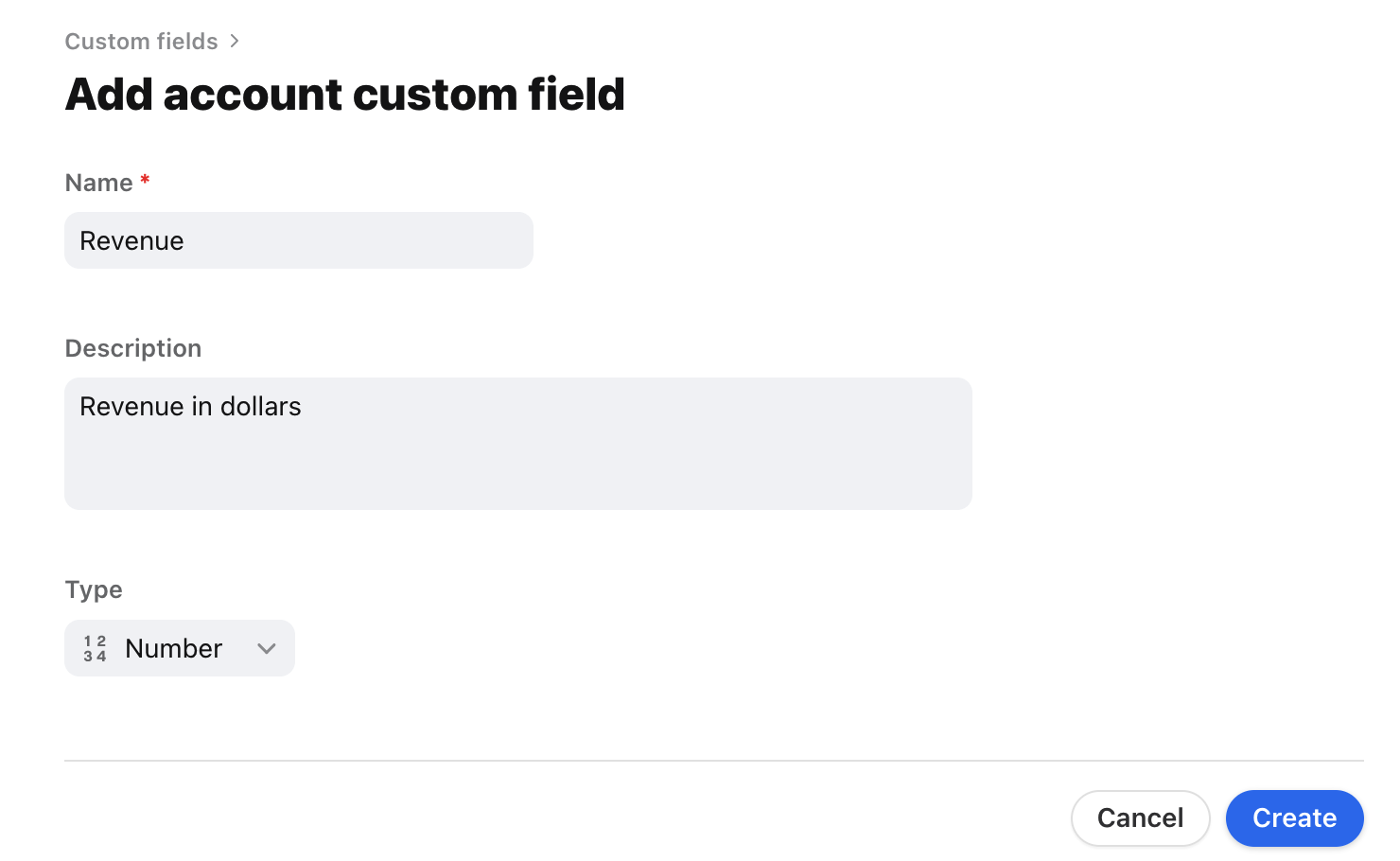This screenshot has width=1400, height=861.
Task: Place cursor on the word Revenue in Name
Action: [131, 241]
